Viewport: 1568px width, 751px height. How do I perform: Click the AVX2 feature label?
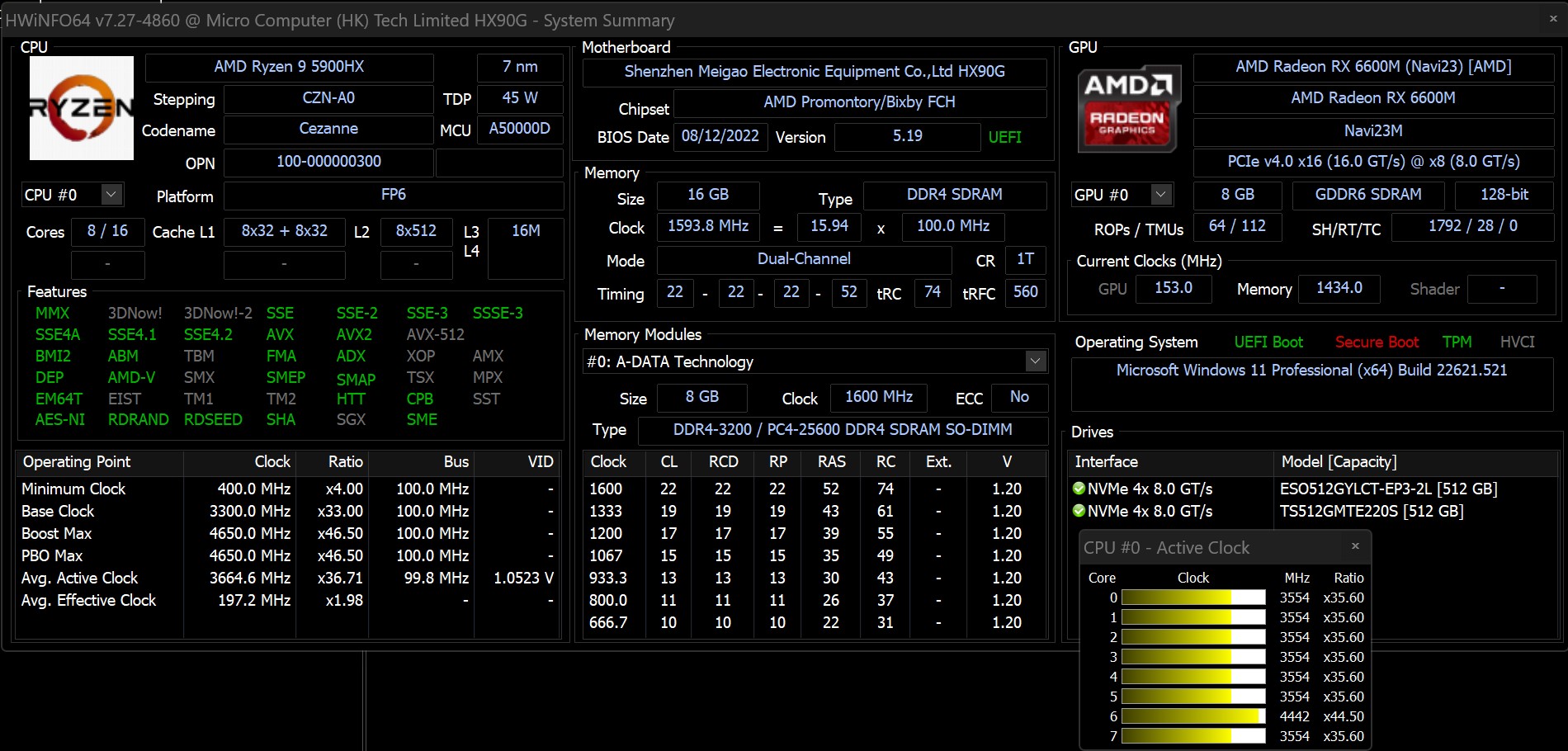(x=354, y=335)
